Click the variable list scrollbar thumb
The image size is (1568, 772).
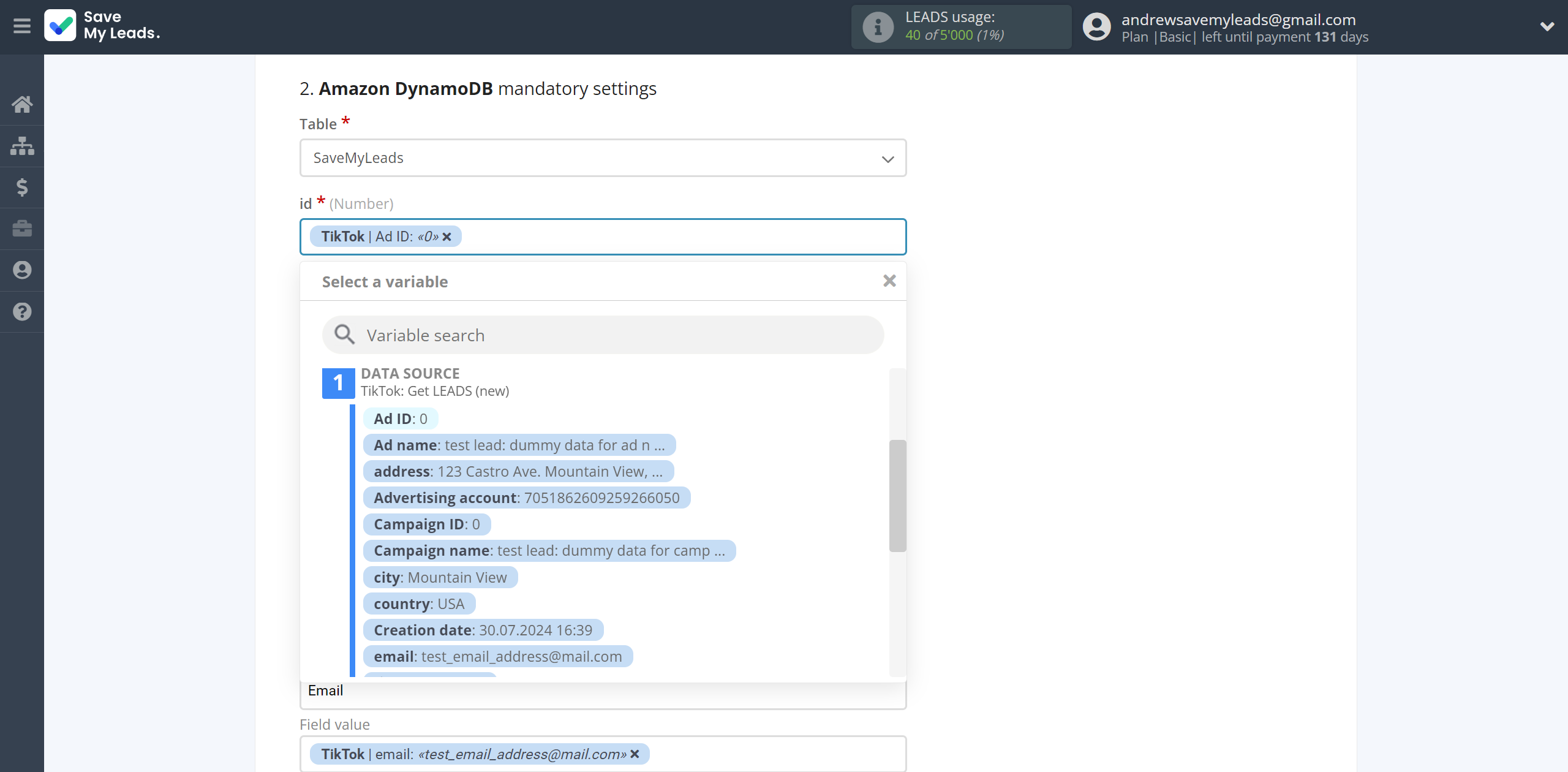click(x=897, y=496)
